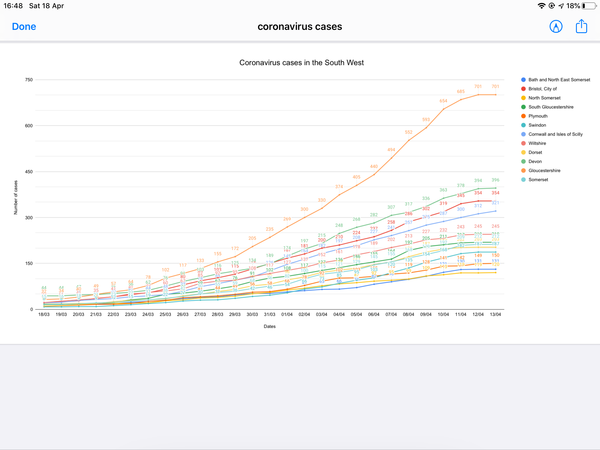Viewport: 600px width, 450px height.
Task: Click the Bristol, City of legend swatch
Action: coord(523,89)
